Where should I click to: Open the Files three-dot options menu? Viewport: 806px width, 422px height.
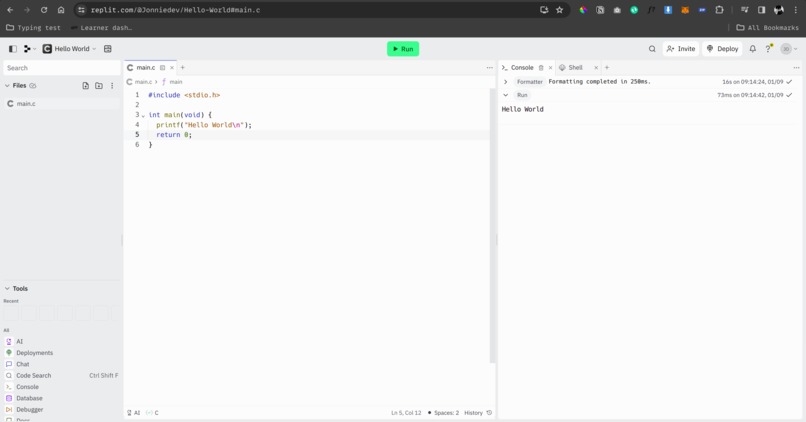point(112,86)
